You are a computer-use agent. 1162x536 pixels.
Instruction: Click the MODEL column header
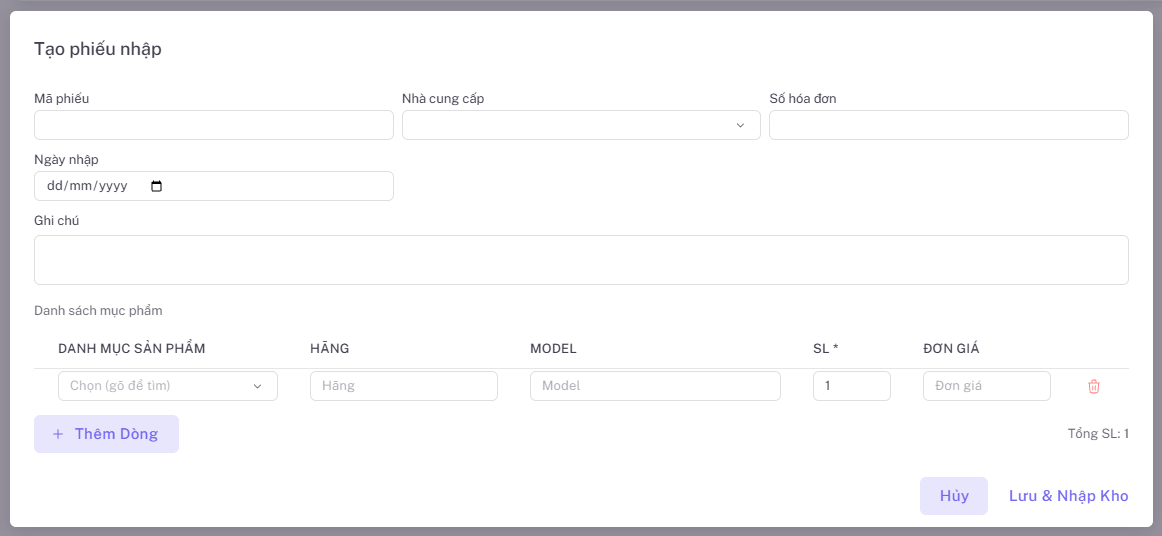pos(554,349)
